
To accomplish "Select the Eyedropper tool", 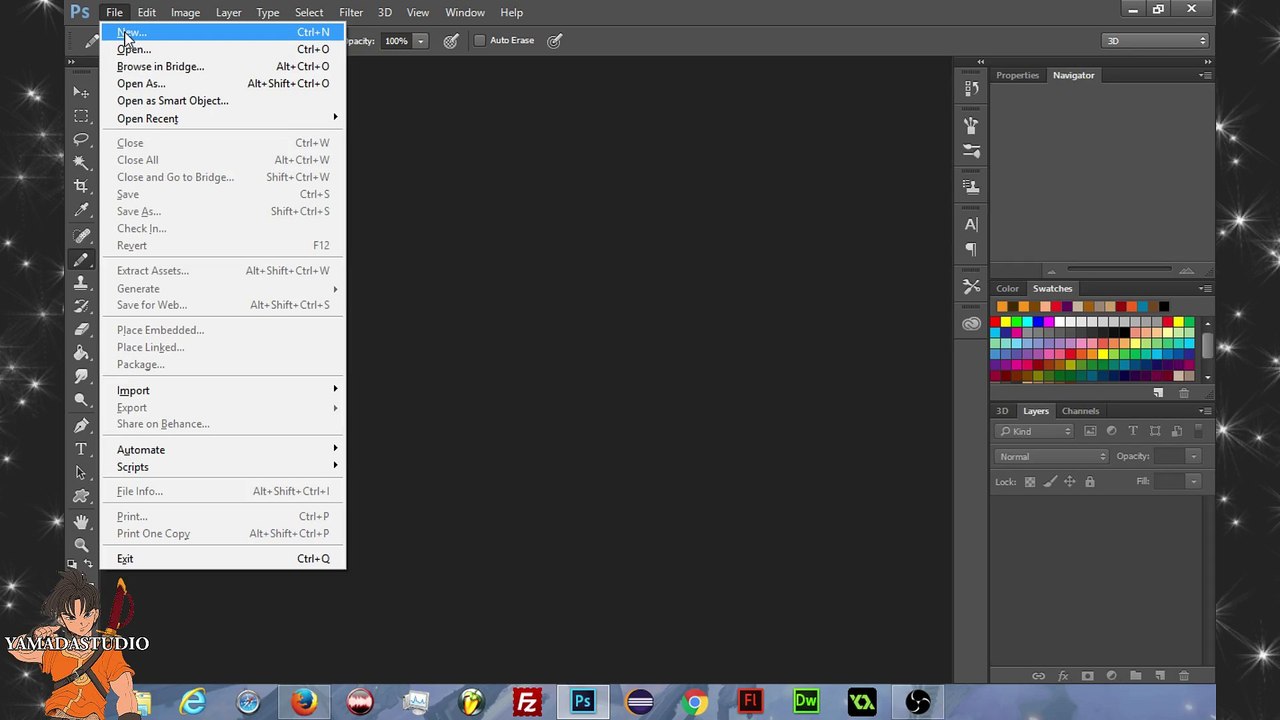I will pyautogui.click(x=81, y=211).
